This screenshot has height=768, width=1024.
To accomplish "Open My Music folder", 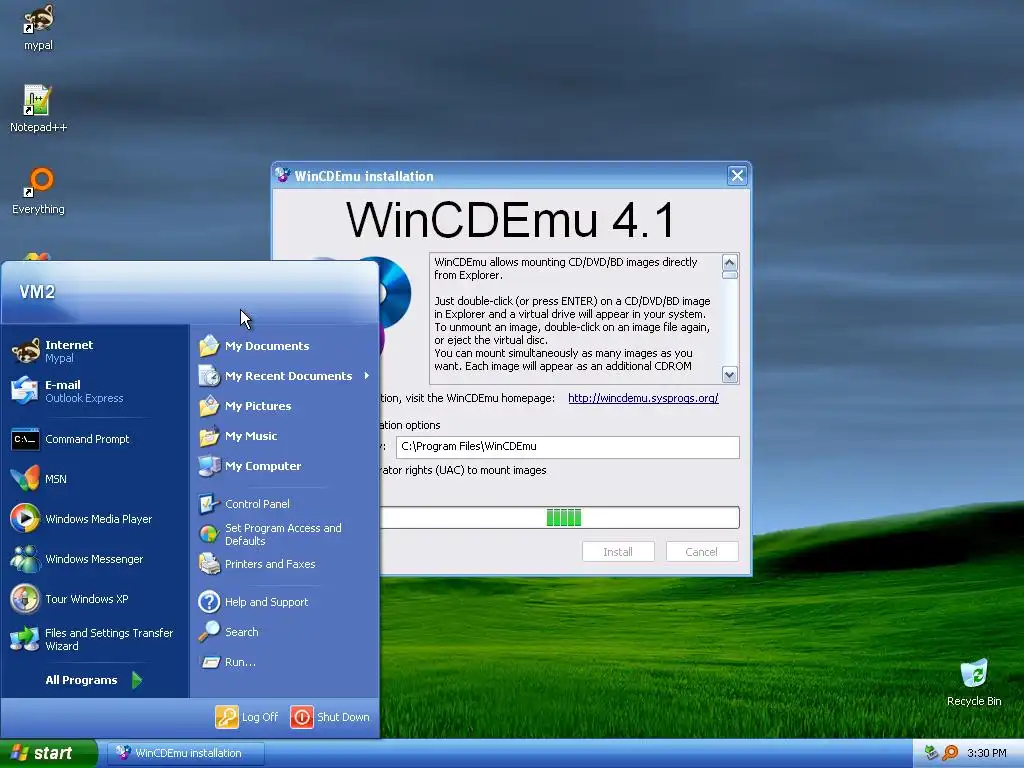I will (285, 436).
